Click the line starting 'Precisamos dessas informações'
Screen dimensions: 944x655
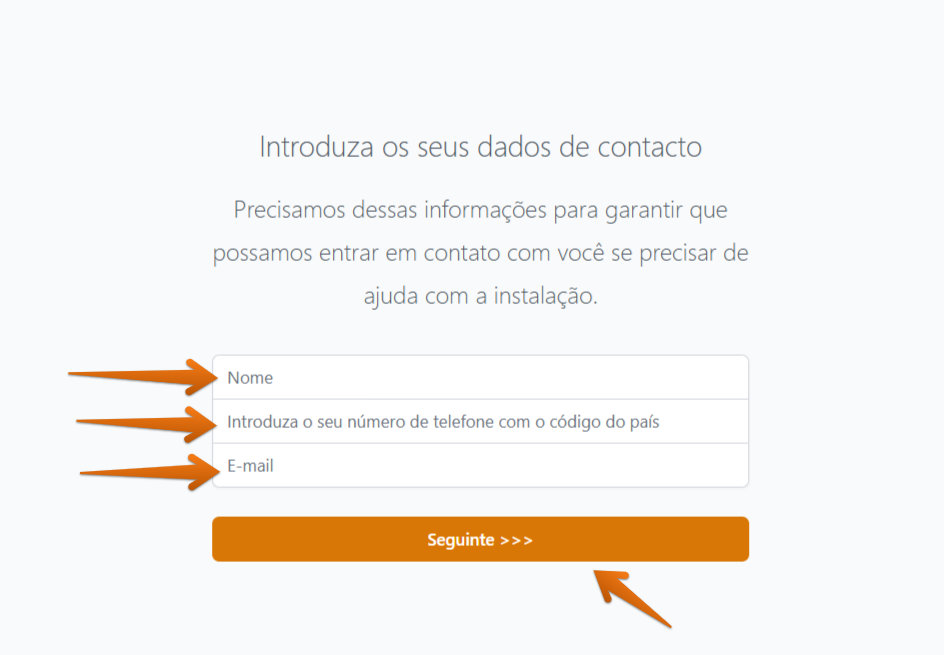pyautogui.click(x=480, y=210)
